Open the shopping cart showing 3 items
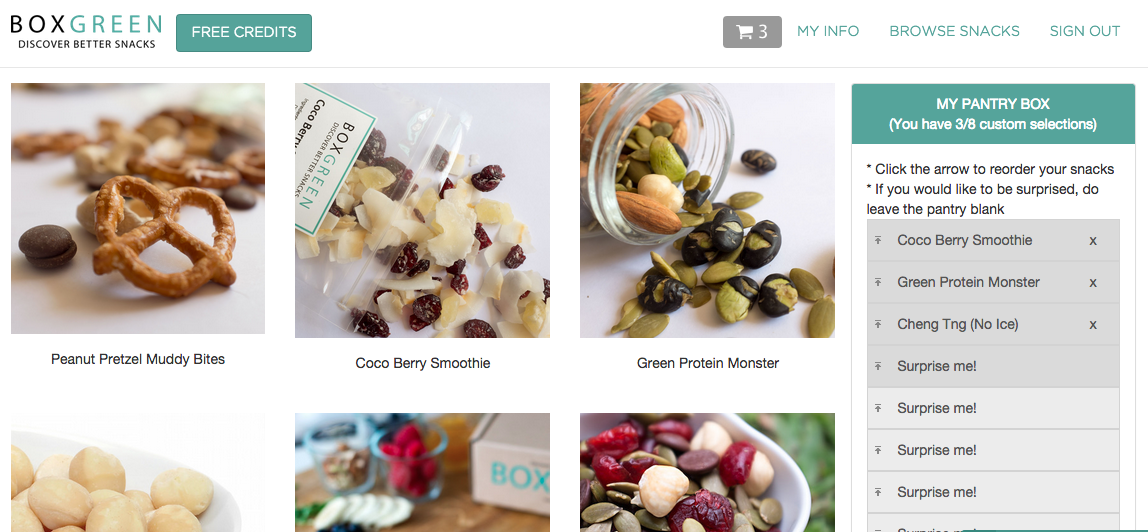 coord(752,32)
